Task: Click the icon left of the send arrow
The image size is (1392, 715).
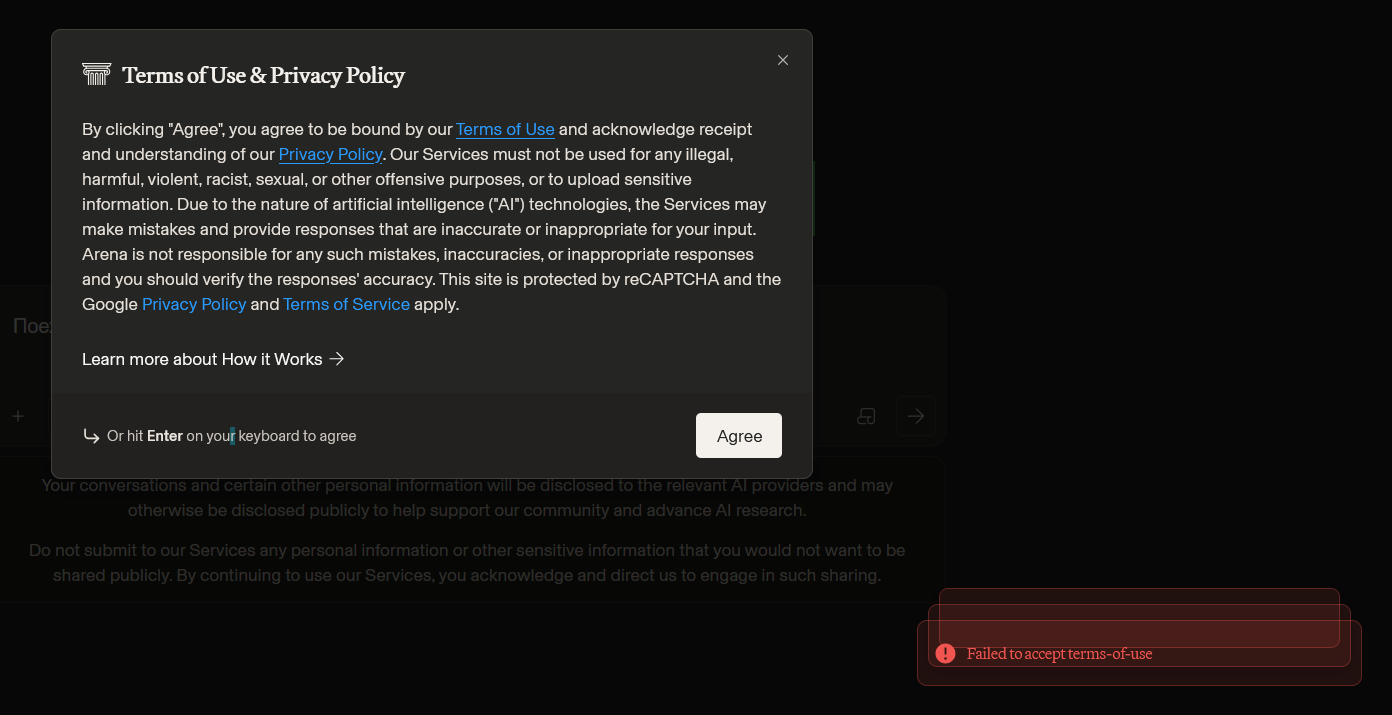Action: [x=867, y=416]
